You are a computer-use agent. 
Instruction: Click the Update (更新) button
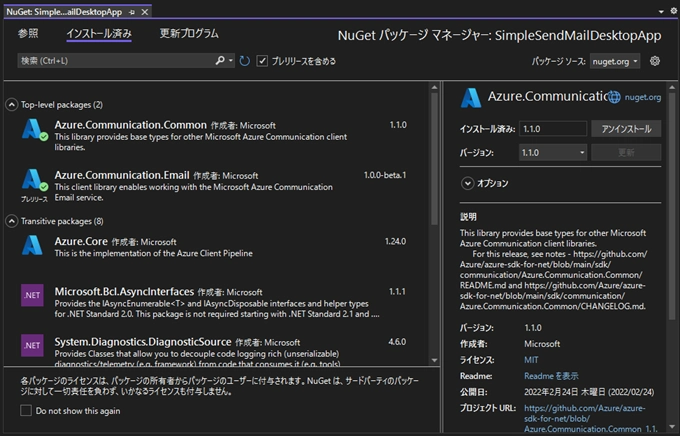626,153
